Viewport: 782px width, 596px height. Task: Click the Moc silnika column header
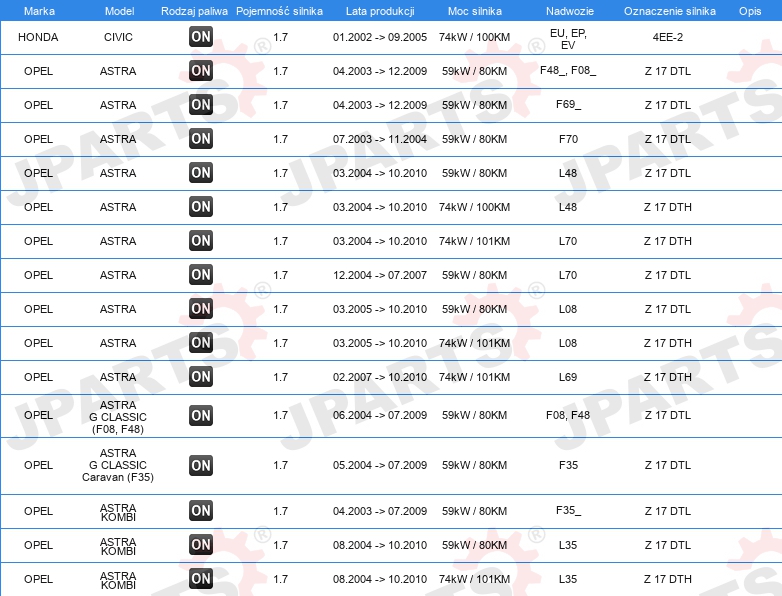click(475, 11)
